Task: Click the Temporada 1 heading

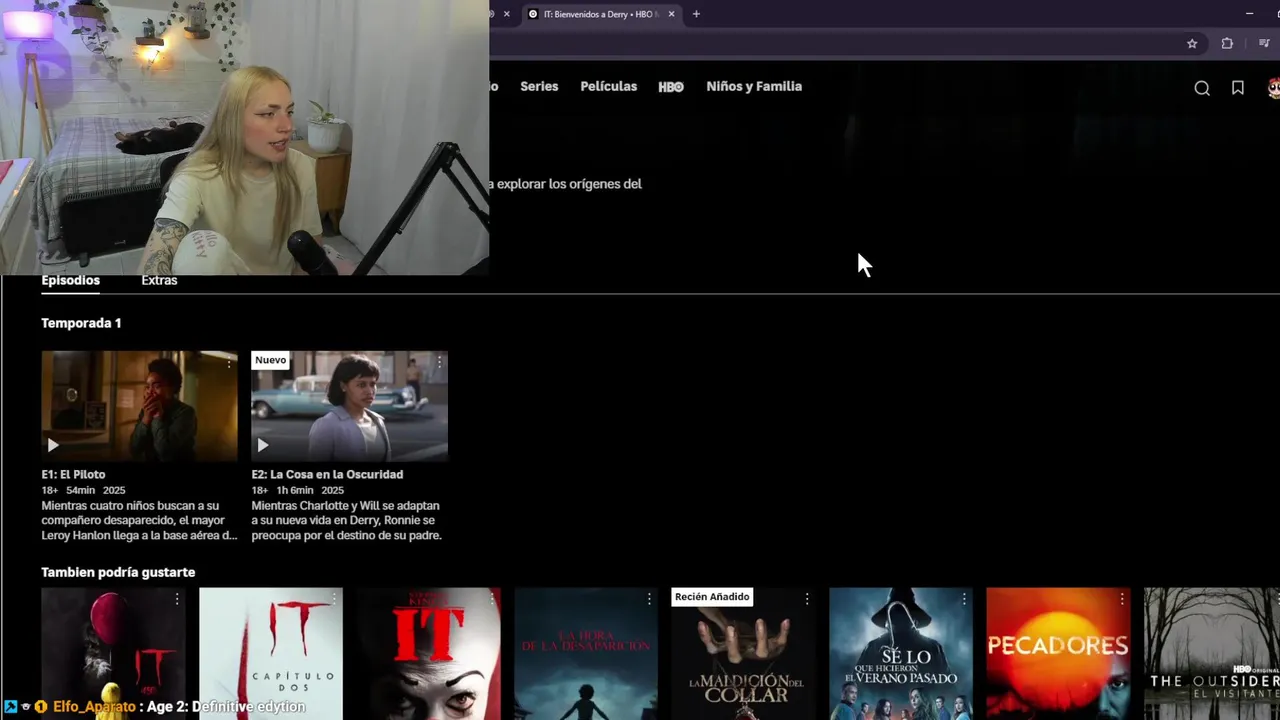Action: [81, 323]
